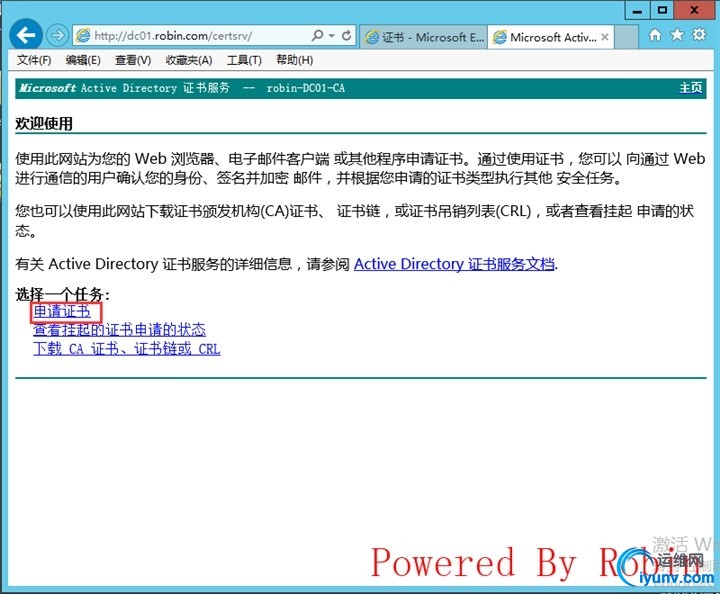Click the 申请证书 link

(x=62, y=312)
